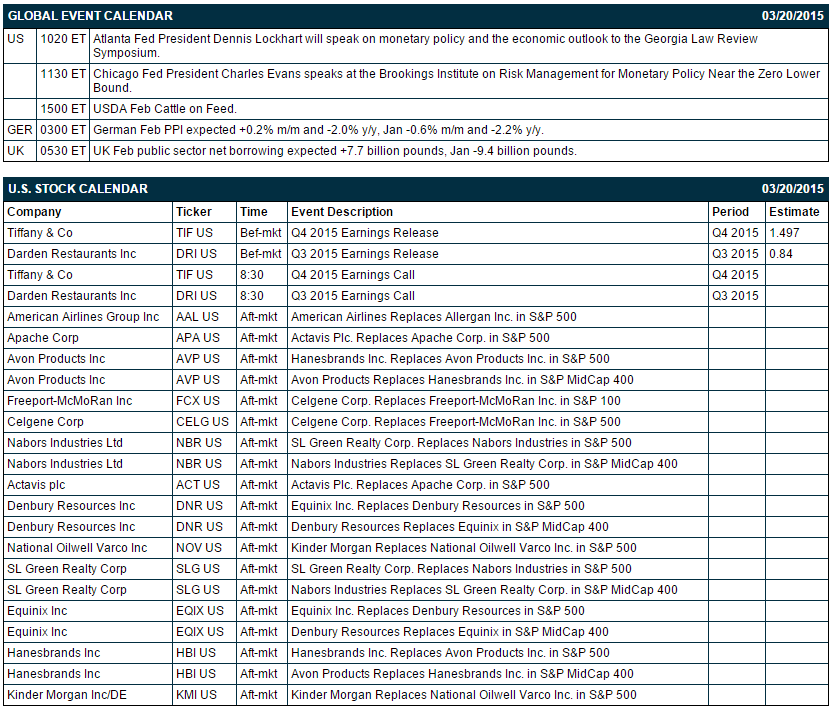Click the UK country cell
Screen dimensions: 832x712
[15, 151]
